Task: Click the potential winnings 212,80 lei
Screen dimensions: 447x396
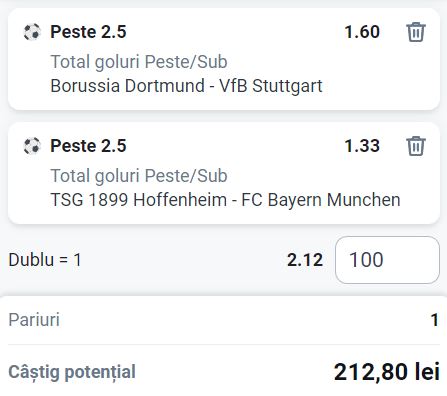Action: 387,372
